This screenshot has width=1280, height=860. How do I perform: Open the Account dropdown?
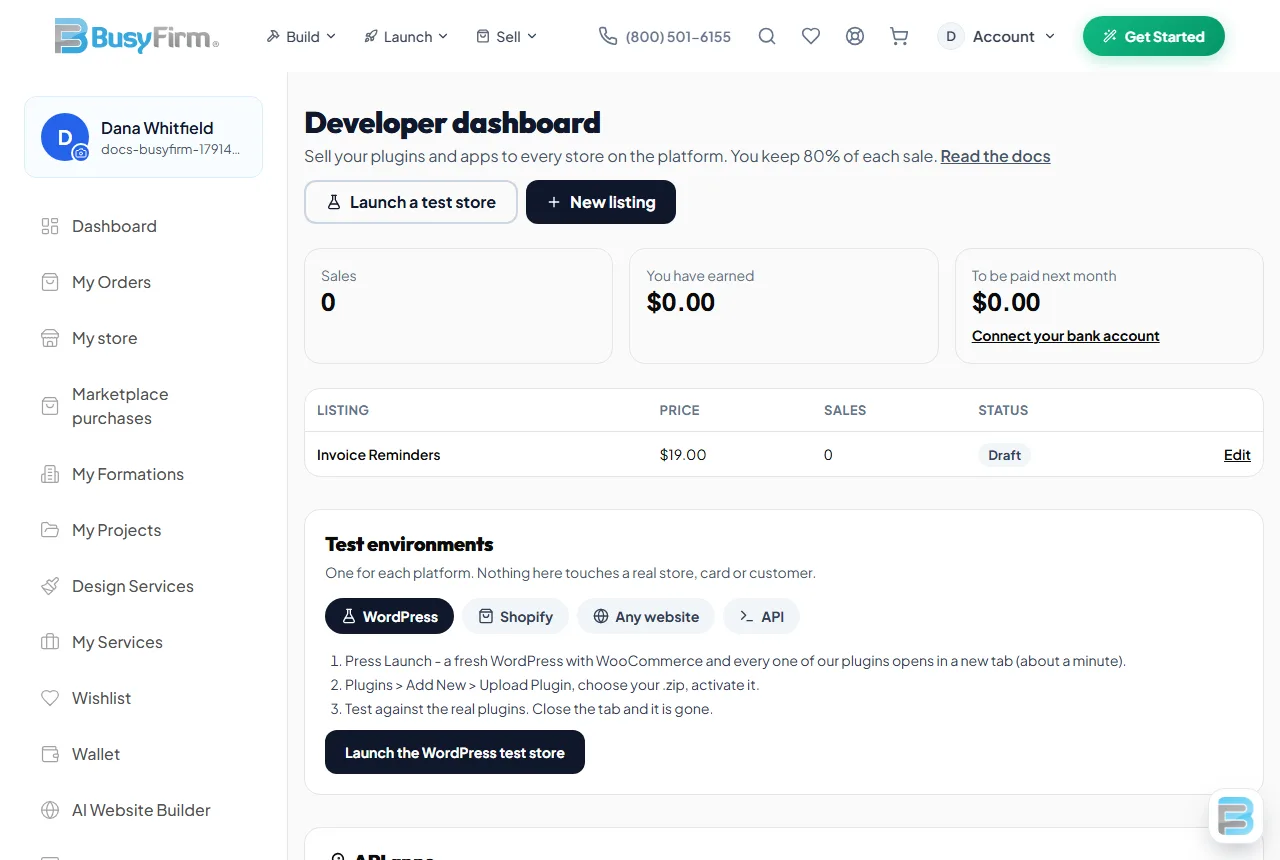997,36
